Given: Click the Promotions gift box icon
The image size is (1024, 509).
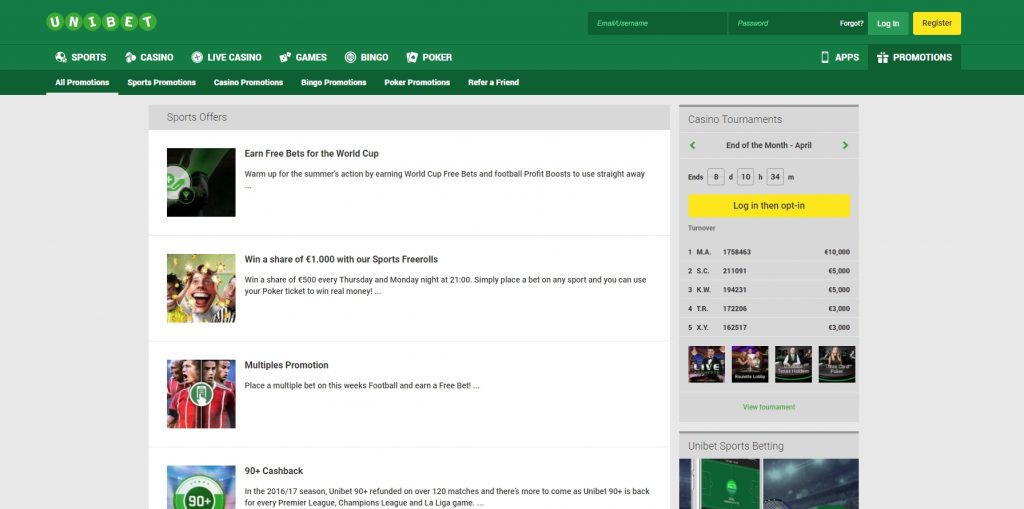Looking at the screenshot, I should [882, 57].
